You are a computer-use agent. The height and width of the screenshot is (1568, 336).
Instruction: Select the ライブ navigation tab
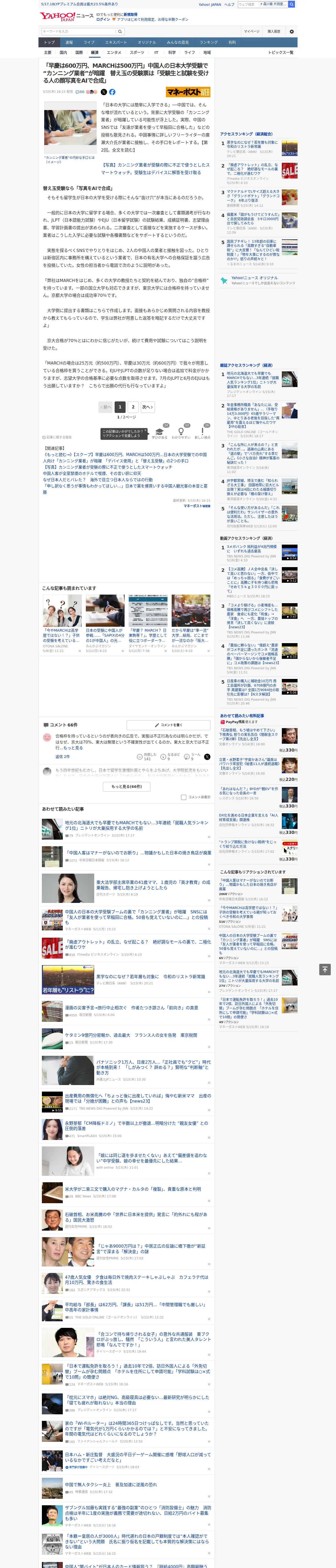(x=89, y=42)
